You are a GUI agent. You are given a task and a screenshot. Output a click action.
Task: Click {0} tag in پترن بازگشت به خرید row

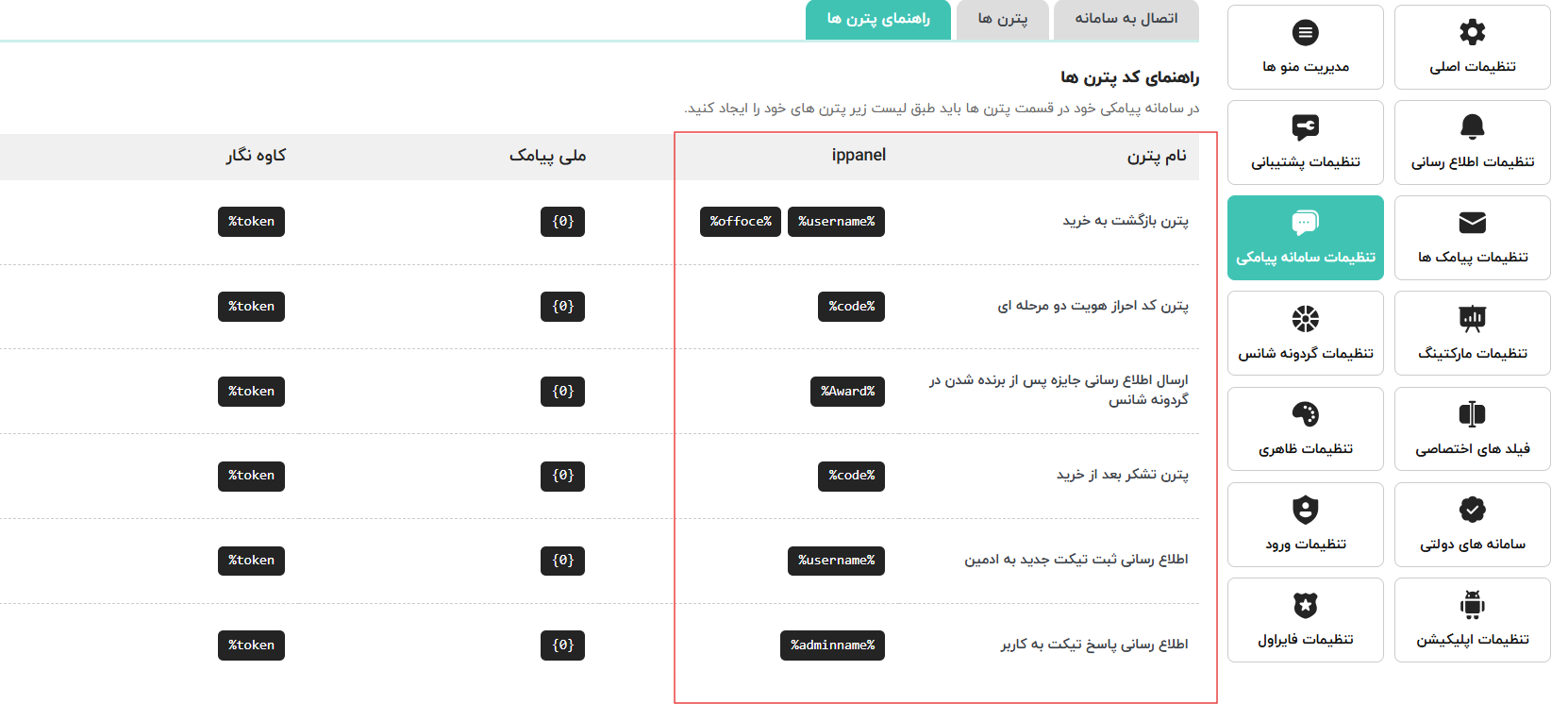coord(562,222)
